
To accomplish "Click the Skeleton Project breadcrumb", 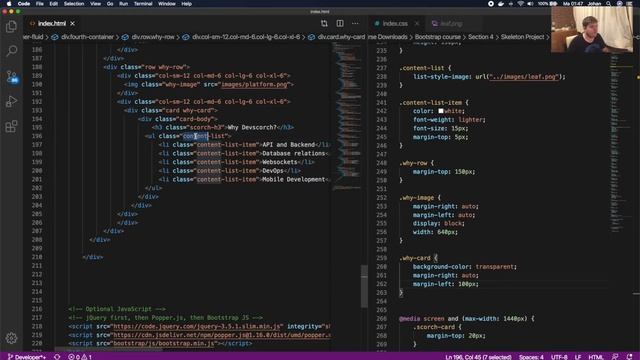I will pyautogui.click(x=522, y=37).
